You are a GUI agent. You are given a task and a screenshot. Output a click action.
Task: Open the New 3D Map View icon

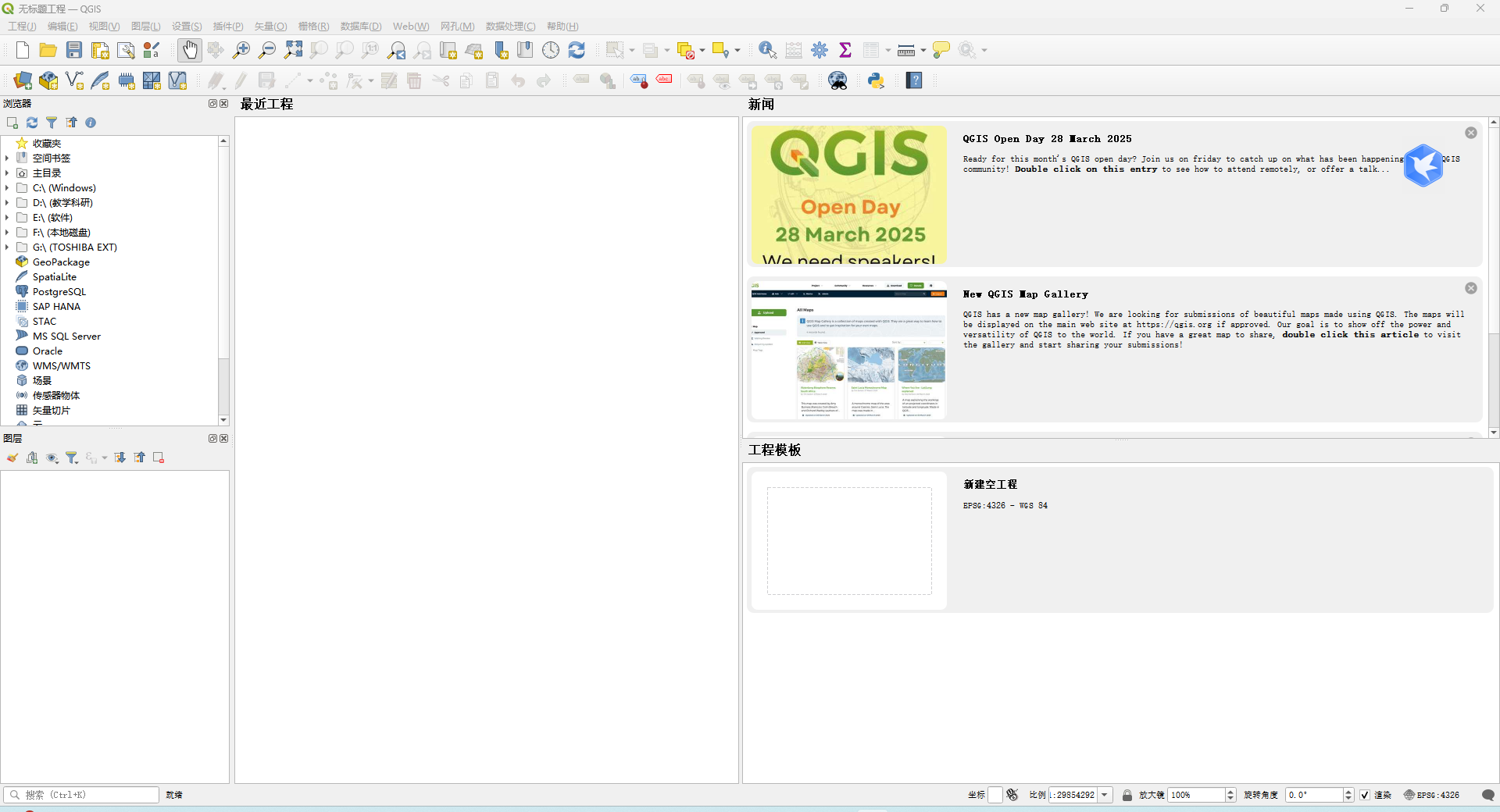pos(474,50)
